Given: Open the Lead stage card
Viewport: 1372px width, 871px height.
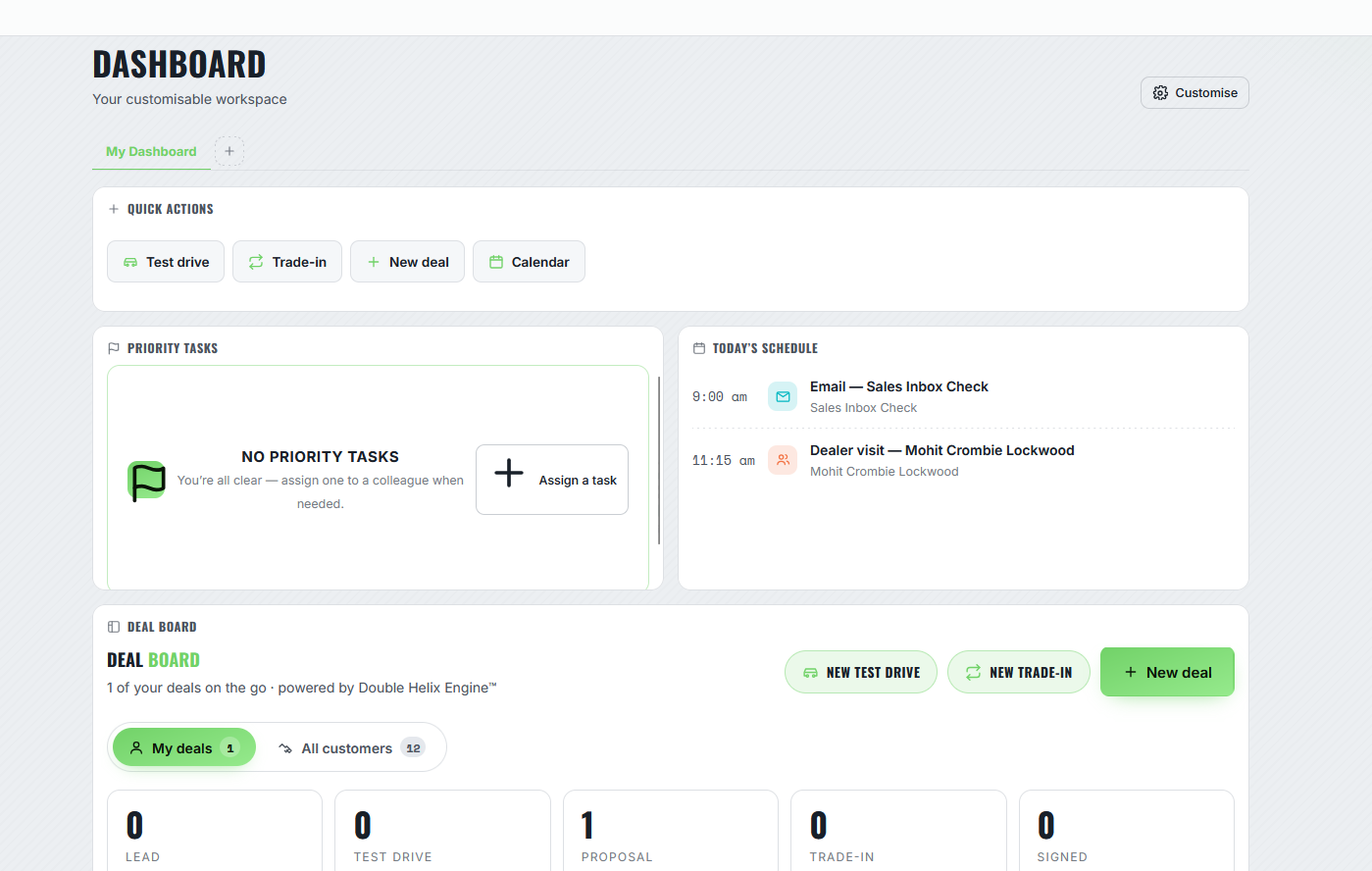Looking at the screenshot, I should click(x=215, y=830).
